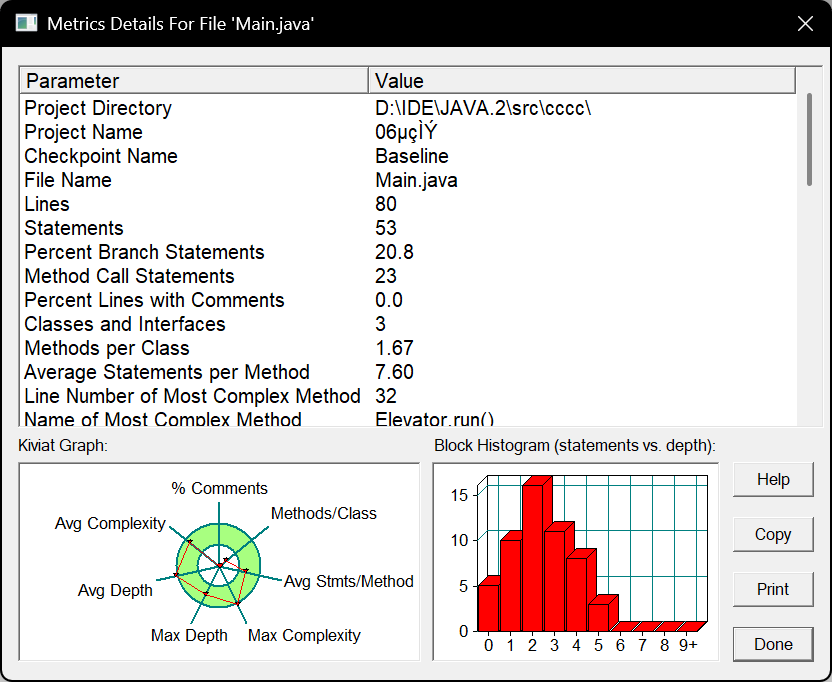Image resolution: width=832 pixels, height=682 pixels.
Task: Copy metrics with the Copy button
Action: tap(773, 534)
